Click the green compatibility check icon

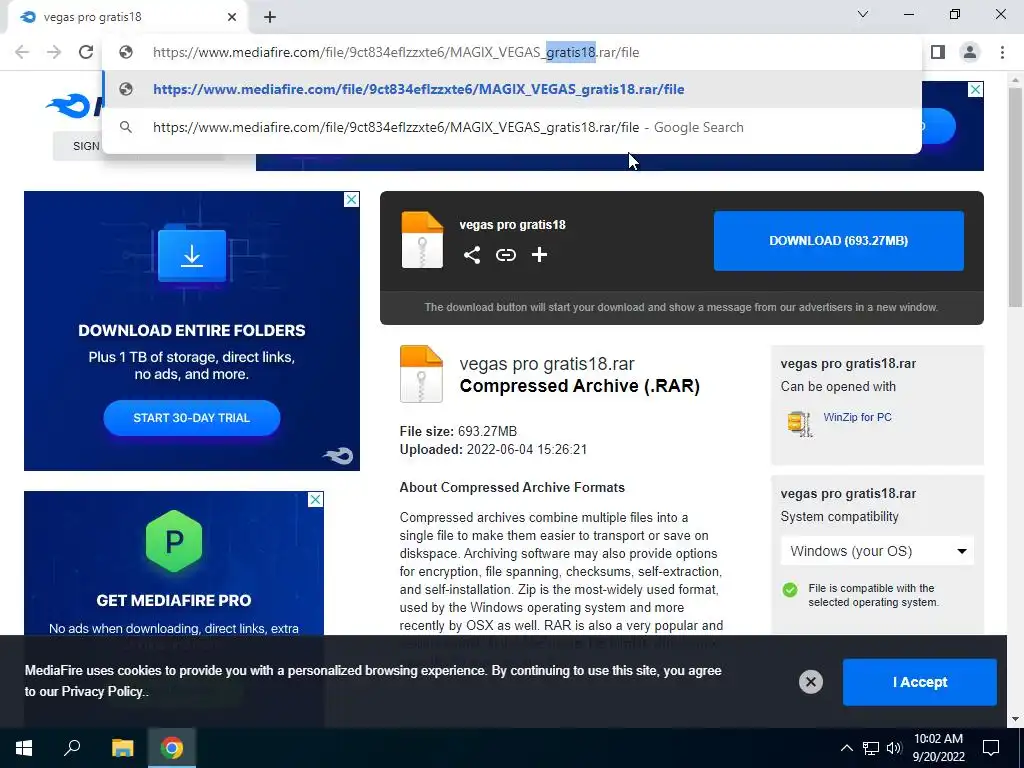tap(790, 590)
